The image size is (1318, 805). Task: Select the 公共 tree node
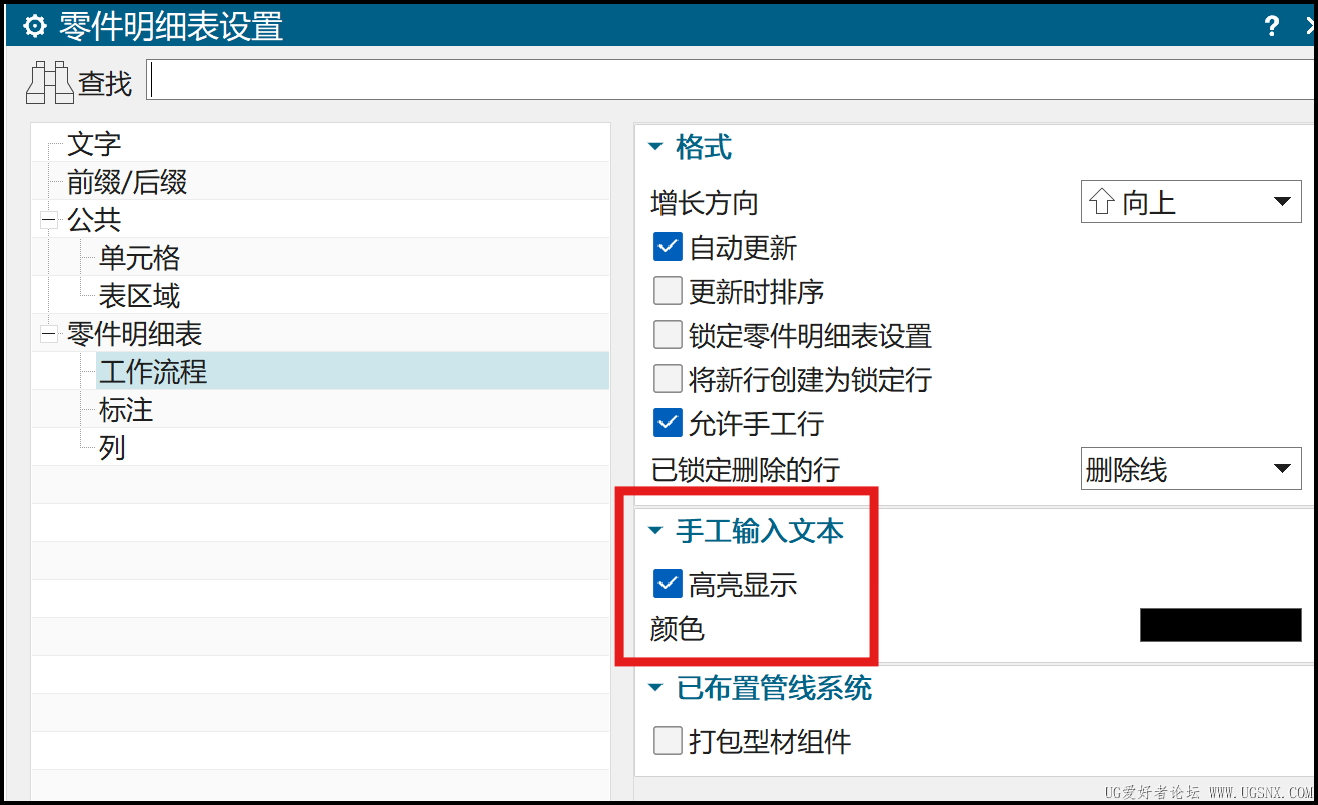94,220
